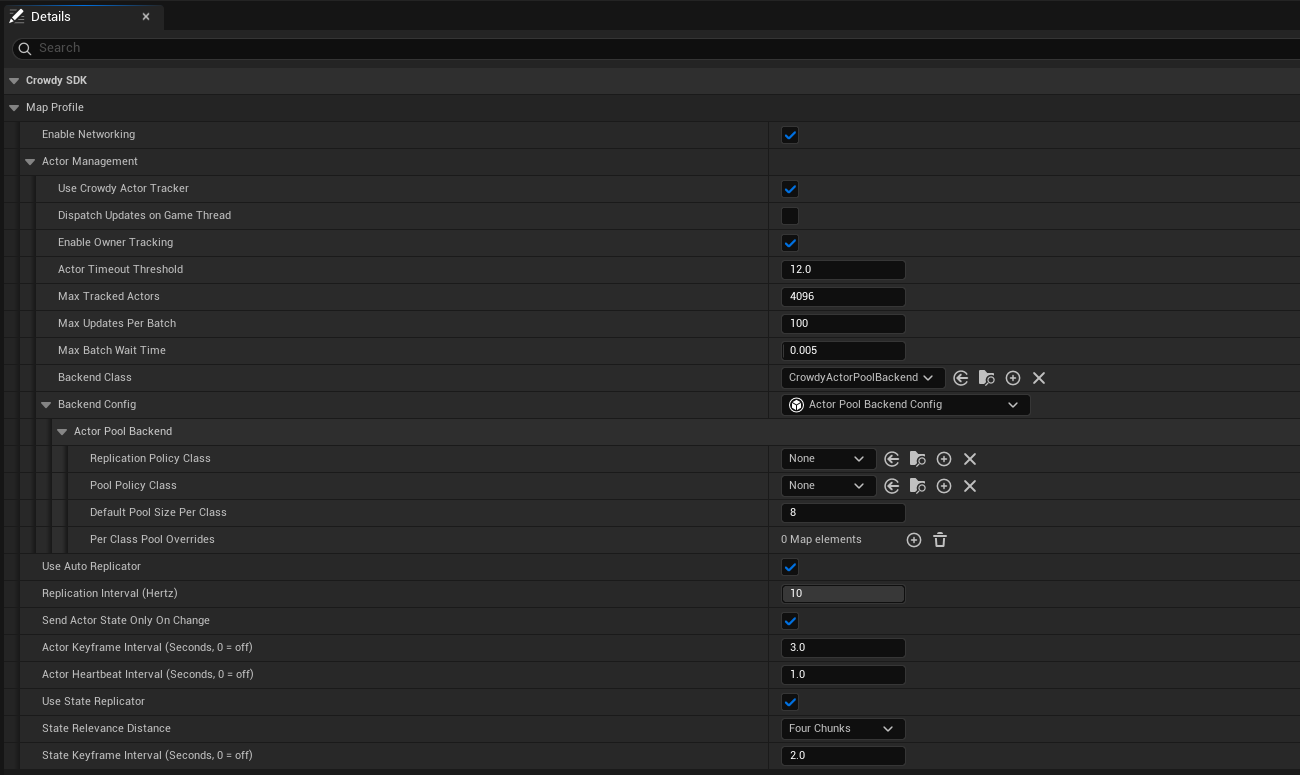This screenshot has height=775, width=1300.
Task: Toggle Enable Owner Tracking checkbox
Action: tap(790, 243)
